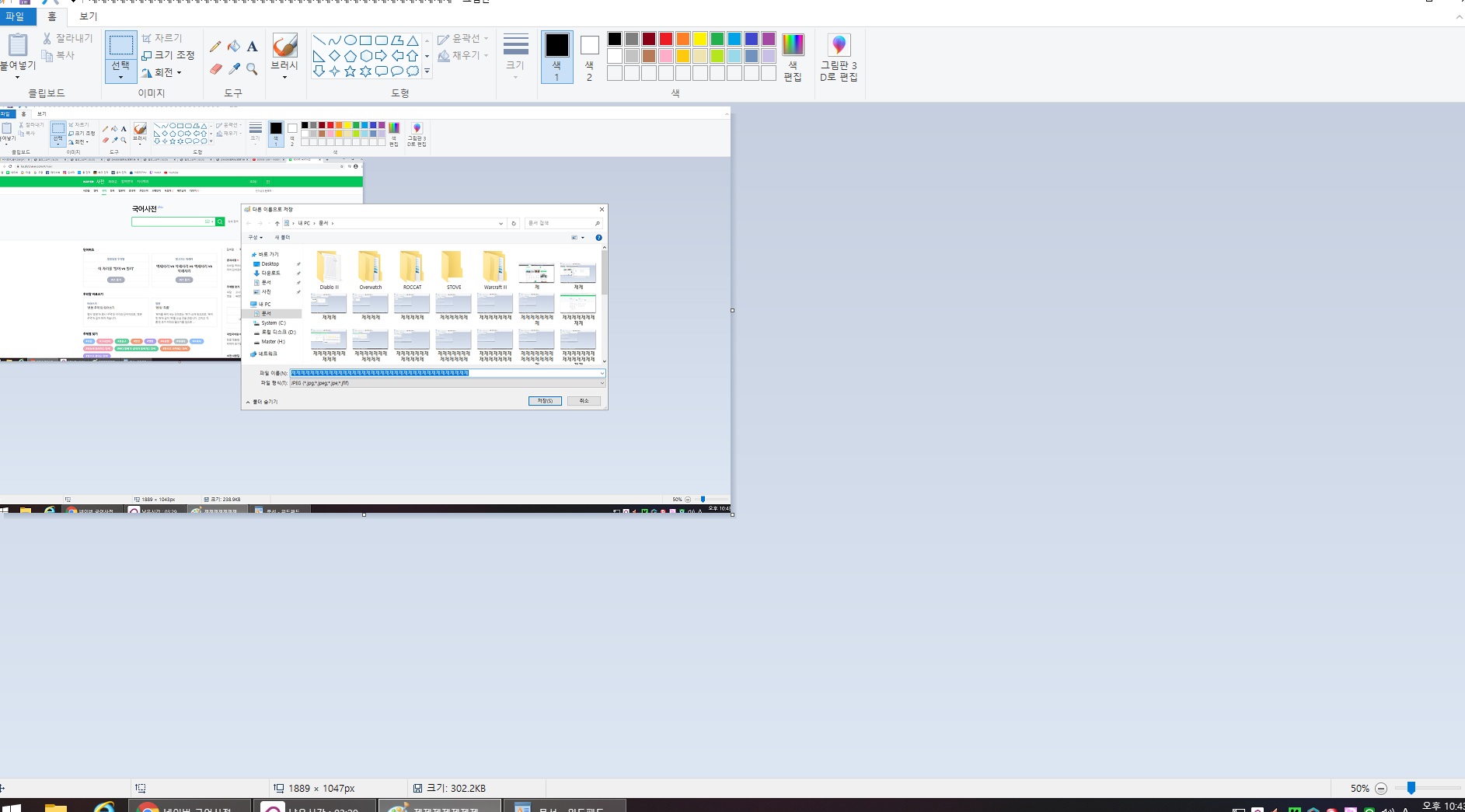Choose the Hexagon shape

point(366,56)
